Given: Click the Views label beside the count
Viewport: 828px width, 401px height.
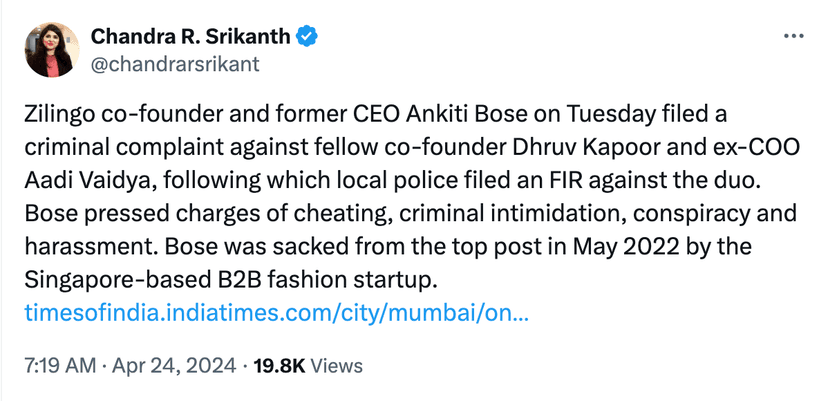Looking at the screenshot, I should tap(337, 366).
